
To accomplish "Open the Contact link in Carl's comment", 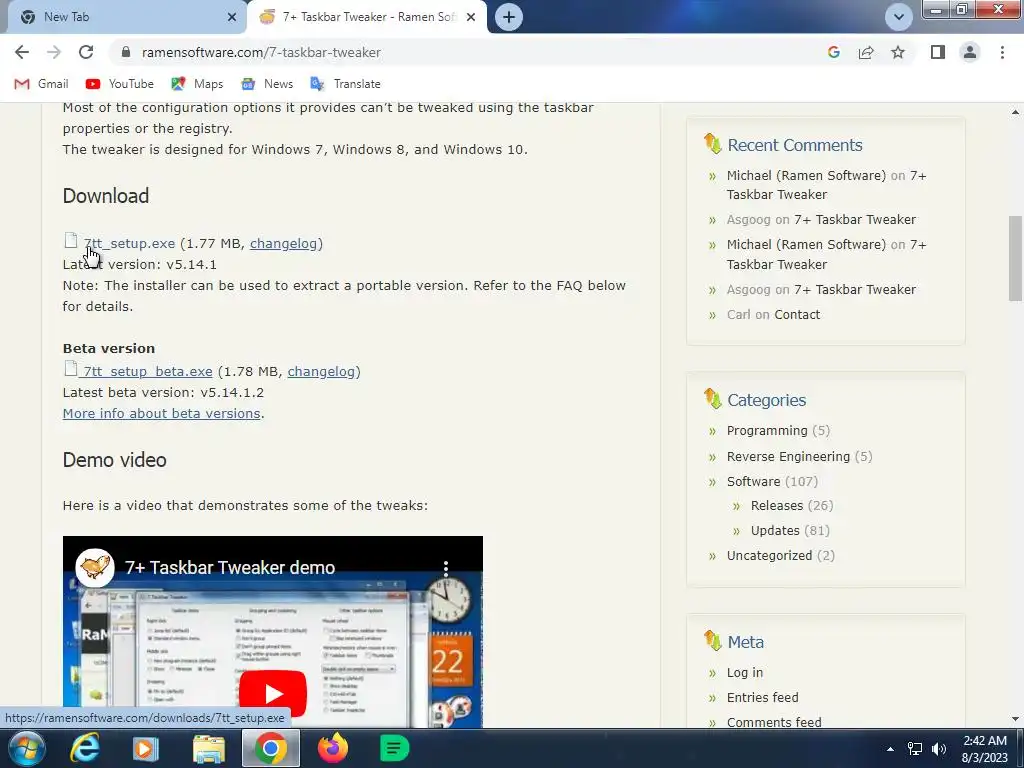I will (797, 314).
